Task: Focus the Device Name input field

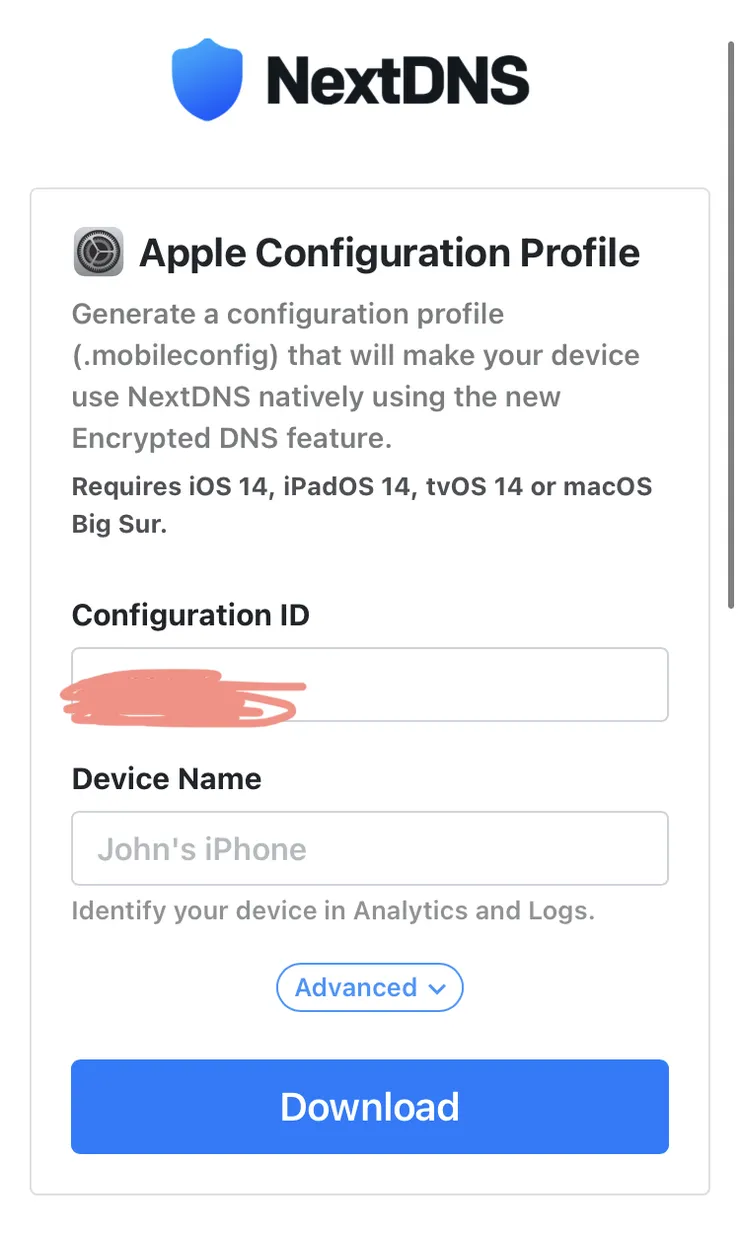Action: (x=370, y=848)
